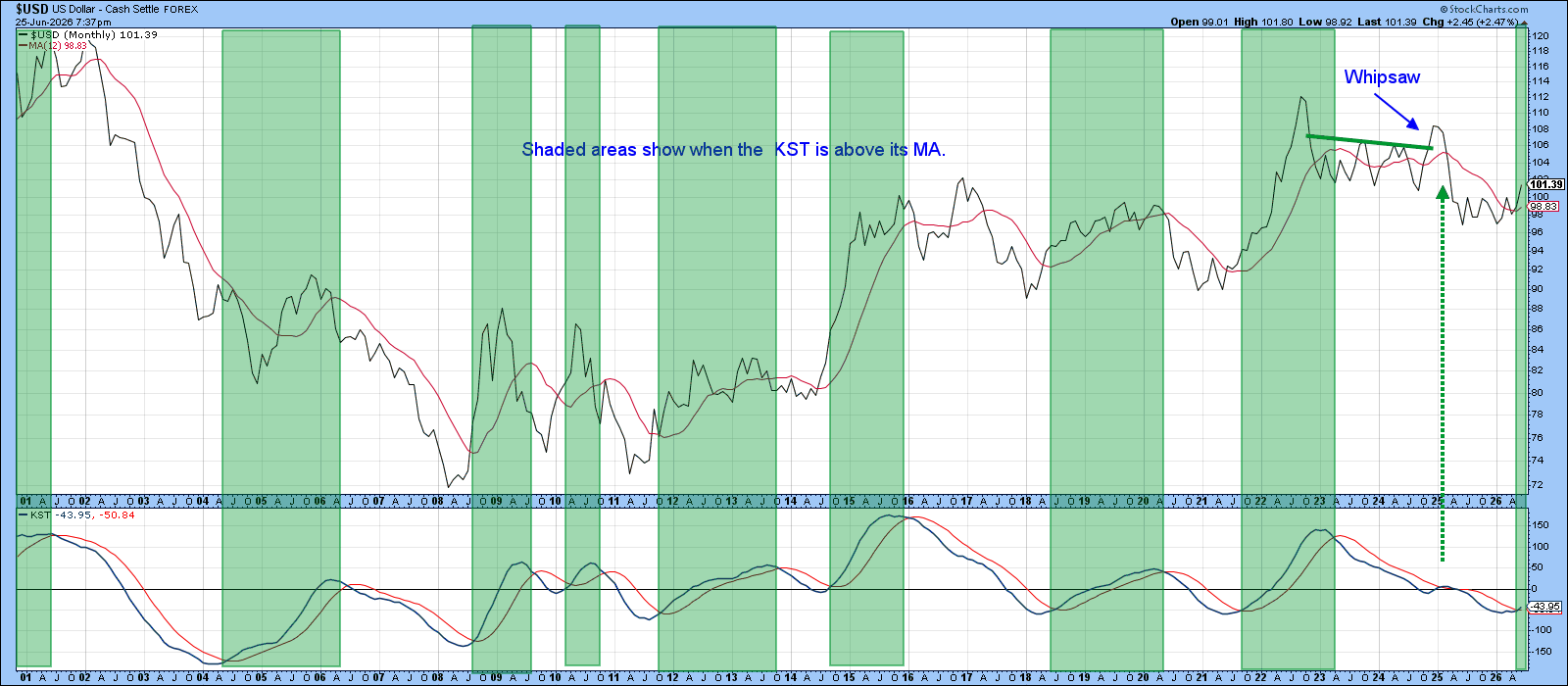Click the red 98.83 moving-average tag on the price axis
Screen dimensions: 1568x686
coord(1544,207)
